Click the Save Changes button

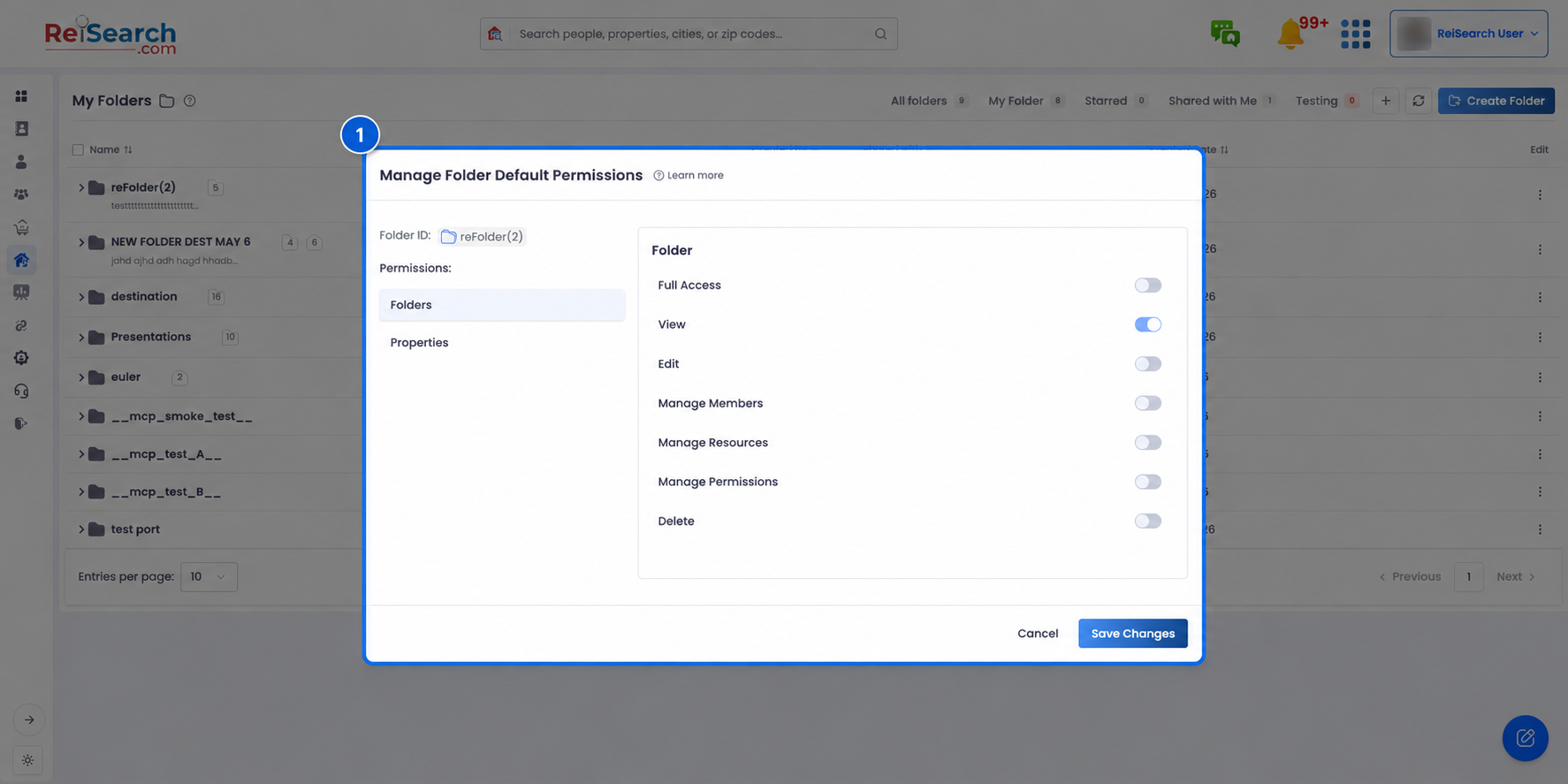pos(1132,634)
